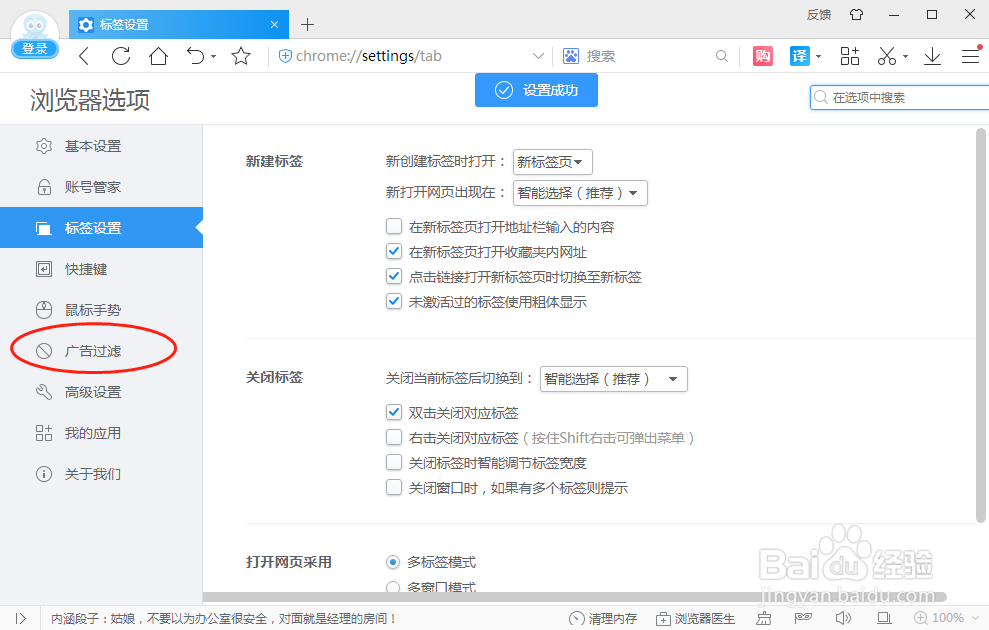The width and height of the screenshot is (989, 630).
Task: Open the browser Downloads manager icon
Action: [x=932, y=56]
